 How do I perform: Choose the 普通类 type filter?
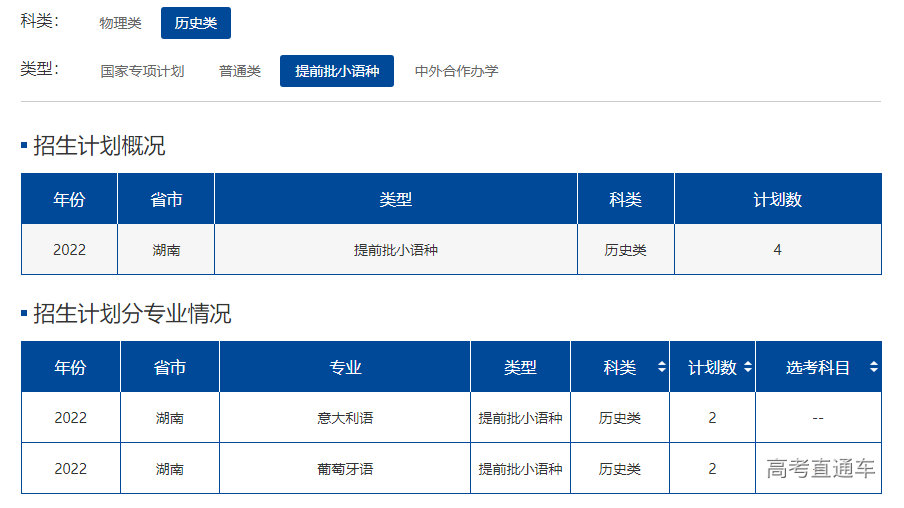click(x=240, y=71)
